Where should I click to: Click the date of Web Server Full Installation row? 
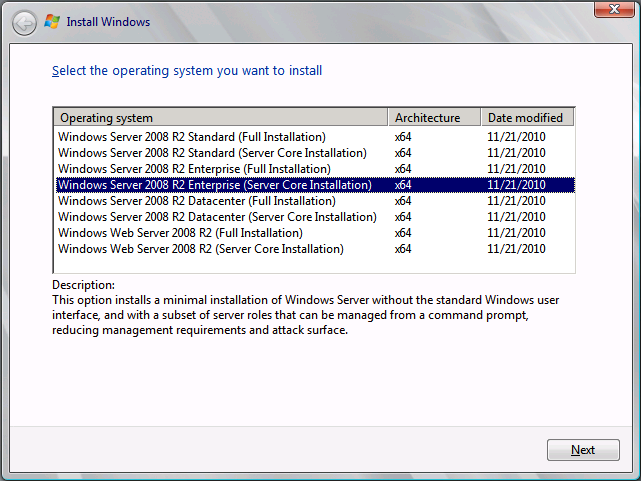click(516, 233)
